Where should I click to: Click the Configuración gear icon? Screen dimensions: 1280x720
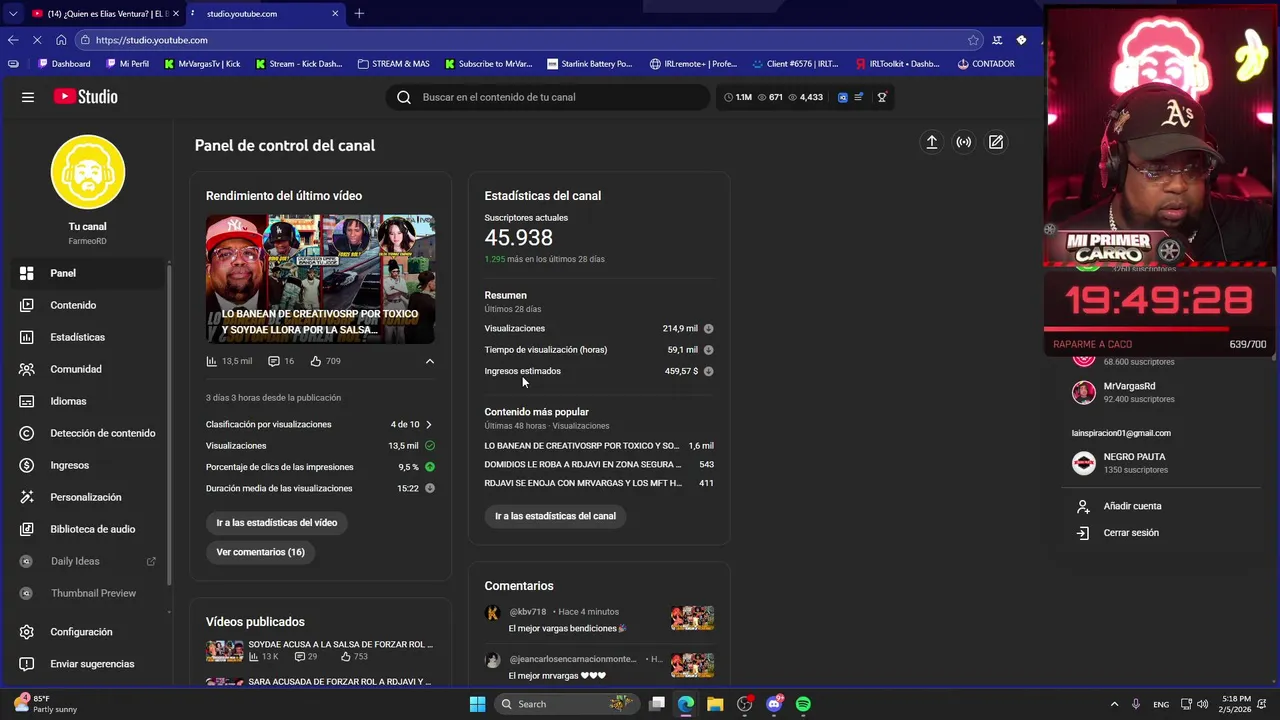[x=27, y=632]
